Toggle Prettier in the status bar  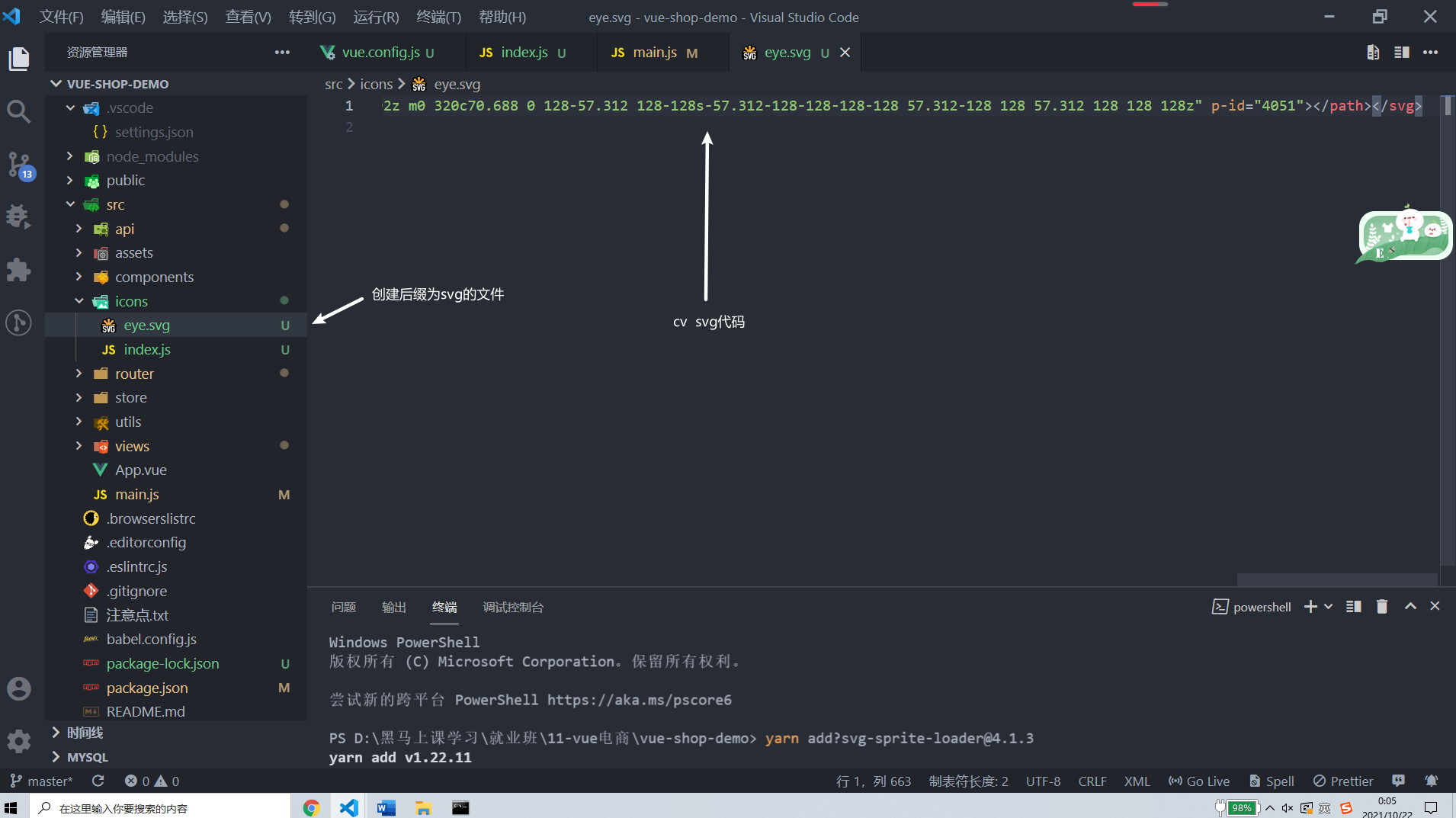1342,781
